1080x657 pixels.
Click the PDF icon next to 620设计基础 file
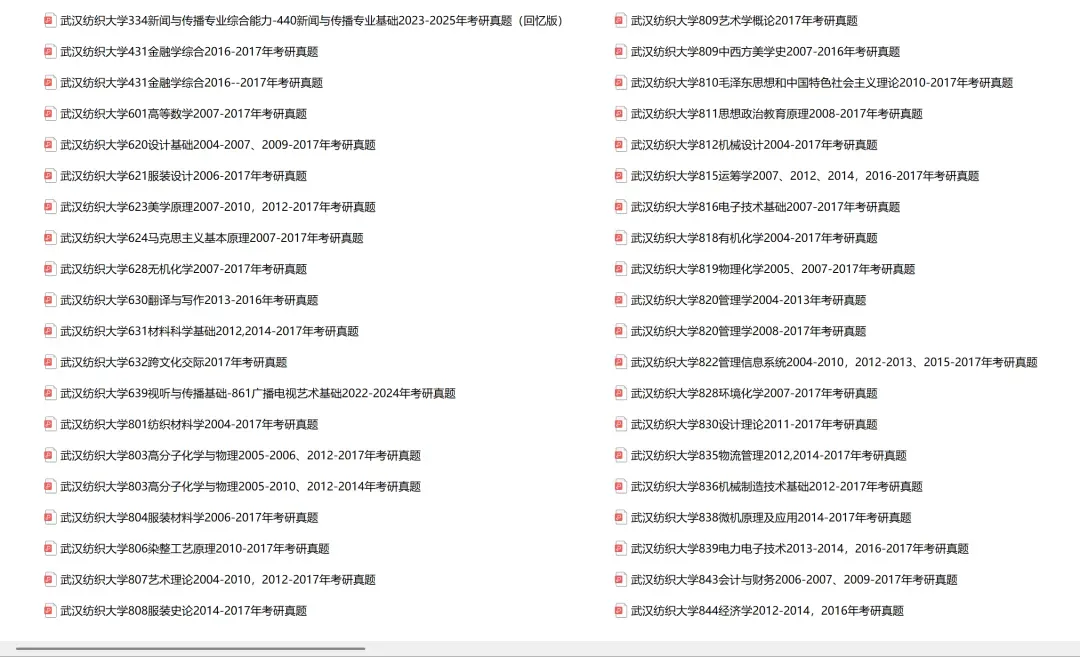(x=49, y=144)
